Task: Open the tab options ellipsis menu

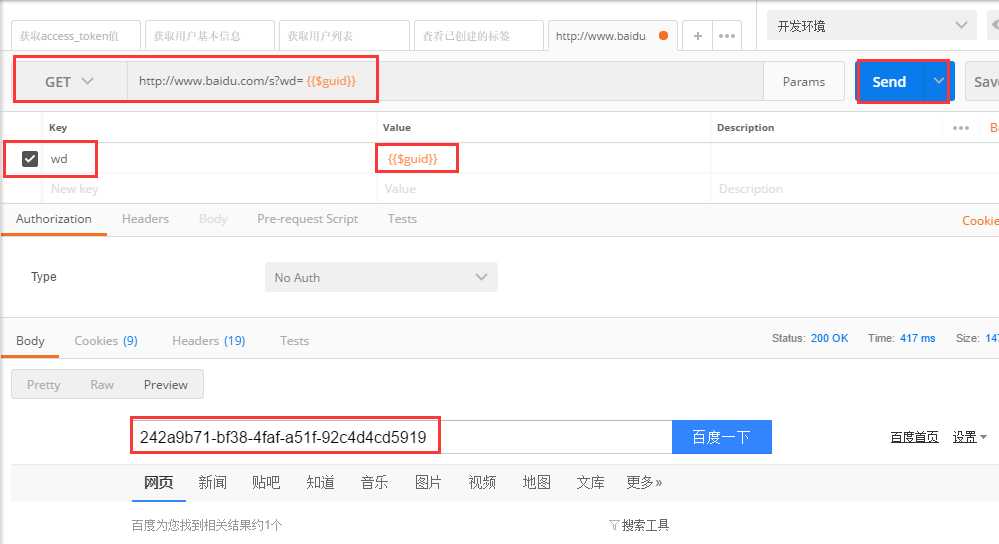Action: click(727, 36)
